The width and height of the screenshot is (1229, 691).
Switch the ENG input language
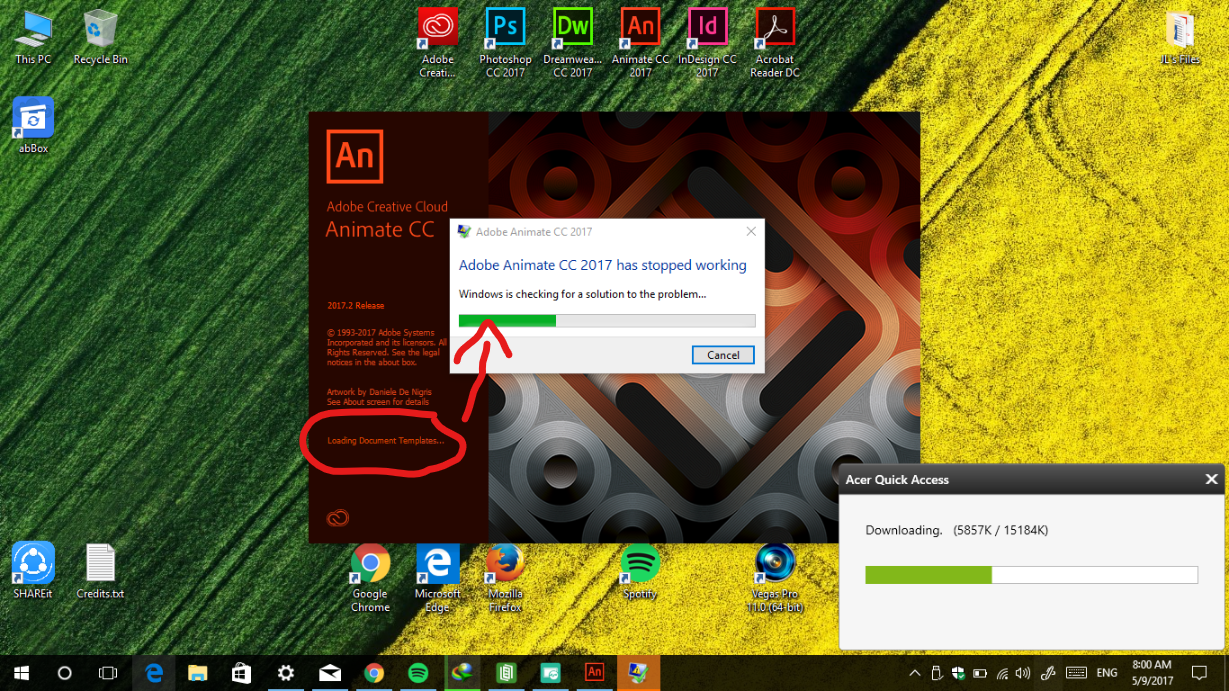tap(1107, 673)
